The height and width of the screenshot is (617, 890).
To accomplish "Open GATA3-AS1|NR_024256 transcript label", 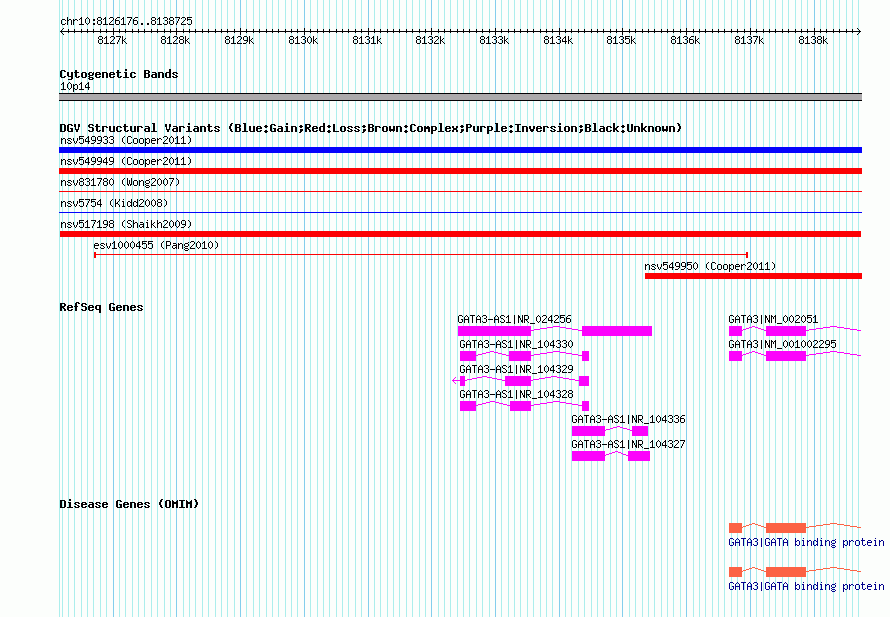I will (x=514, y=320).
